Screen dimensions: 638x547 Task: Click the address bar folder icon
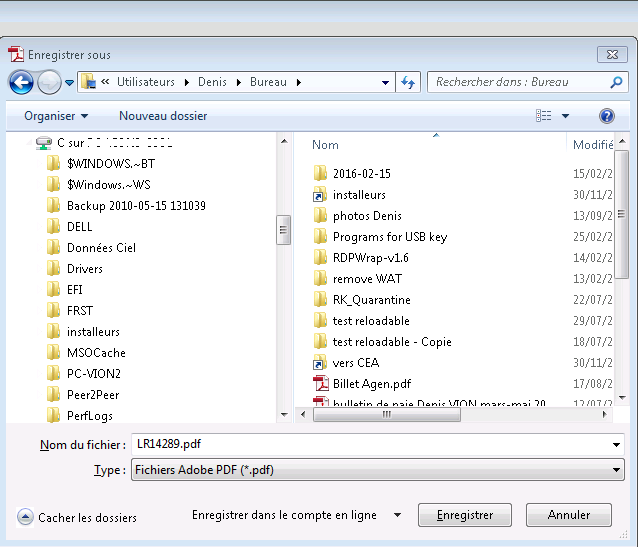(88, 82)
